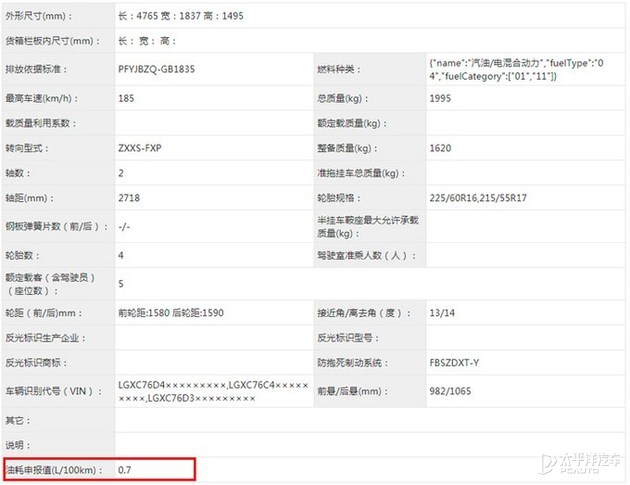This screenshot has width=630, height=485.
Task: Click the '轴距(mm)' label
Action: pos(29,198)
